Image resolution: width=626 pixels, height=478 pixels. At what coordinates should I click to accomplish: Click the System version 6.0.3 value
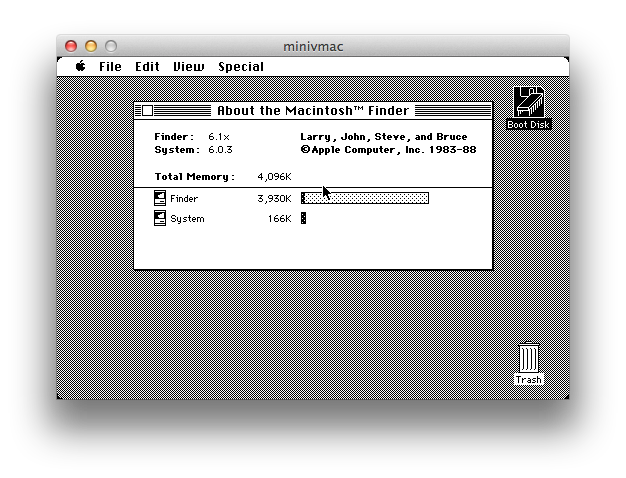[x=220, y=150]
